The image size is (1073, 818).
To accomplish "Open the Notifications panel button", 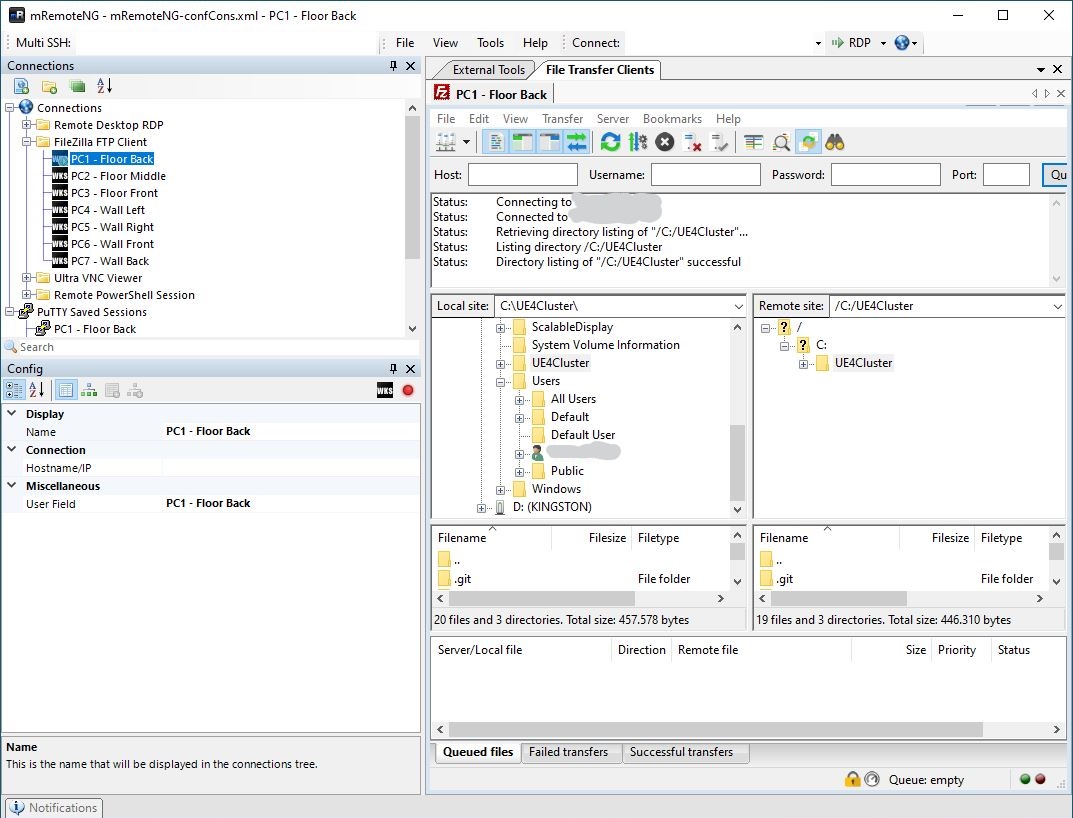I will click(x=55, y=808).
